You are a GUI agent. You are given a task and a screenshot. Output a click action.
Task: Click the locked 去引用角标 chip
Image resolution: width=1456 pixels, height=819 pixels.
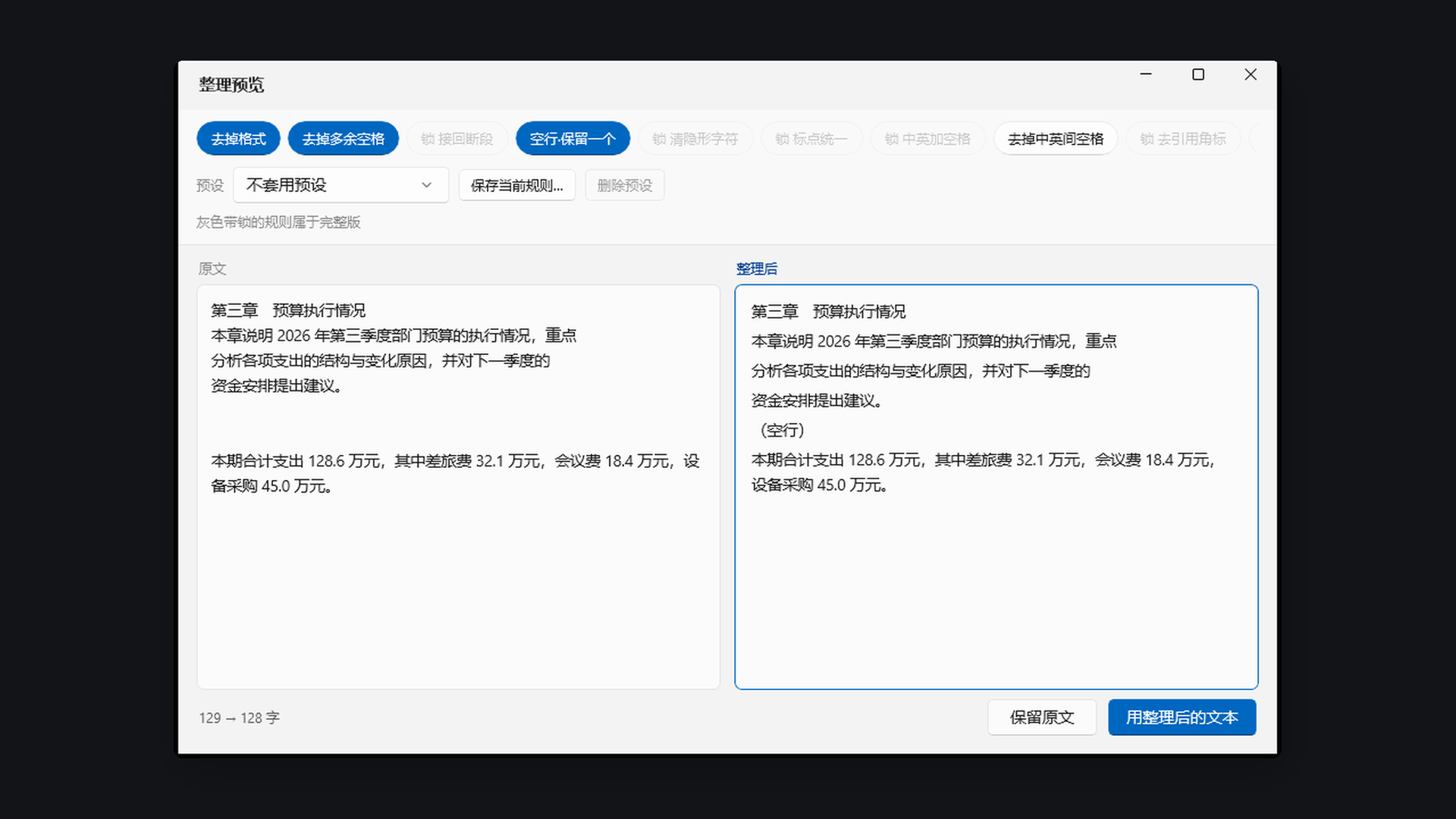tap(1182, 139)
